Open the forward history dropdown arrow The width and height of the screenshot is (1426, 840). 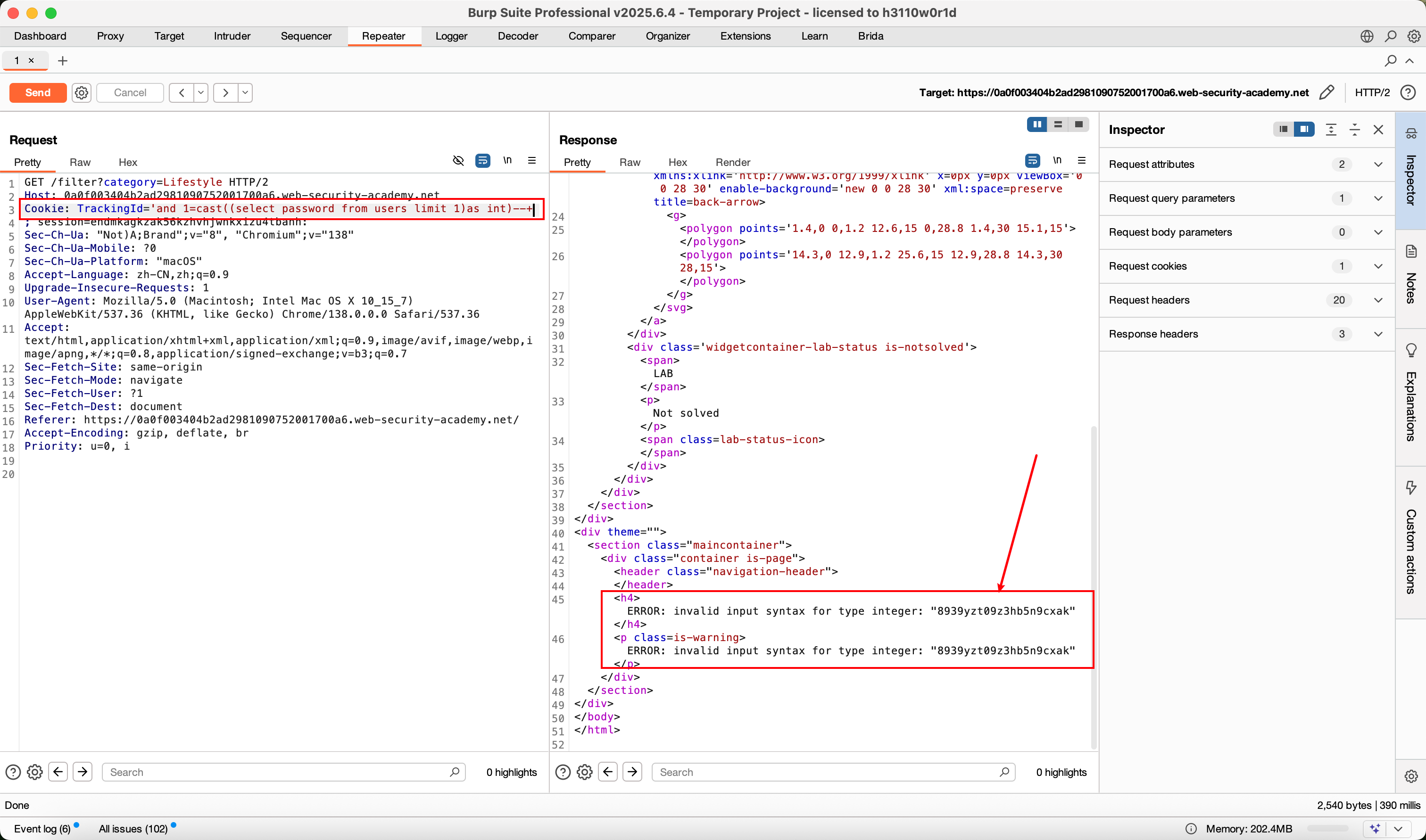(245, 92)
